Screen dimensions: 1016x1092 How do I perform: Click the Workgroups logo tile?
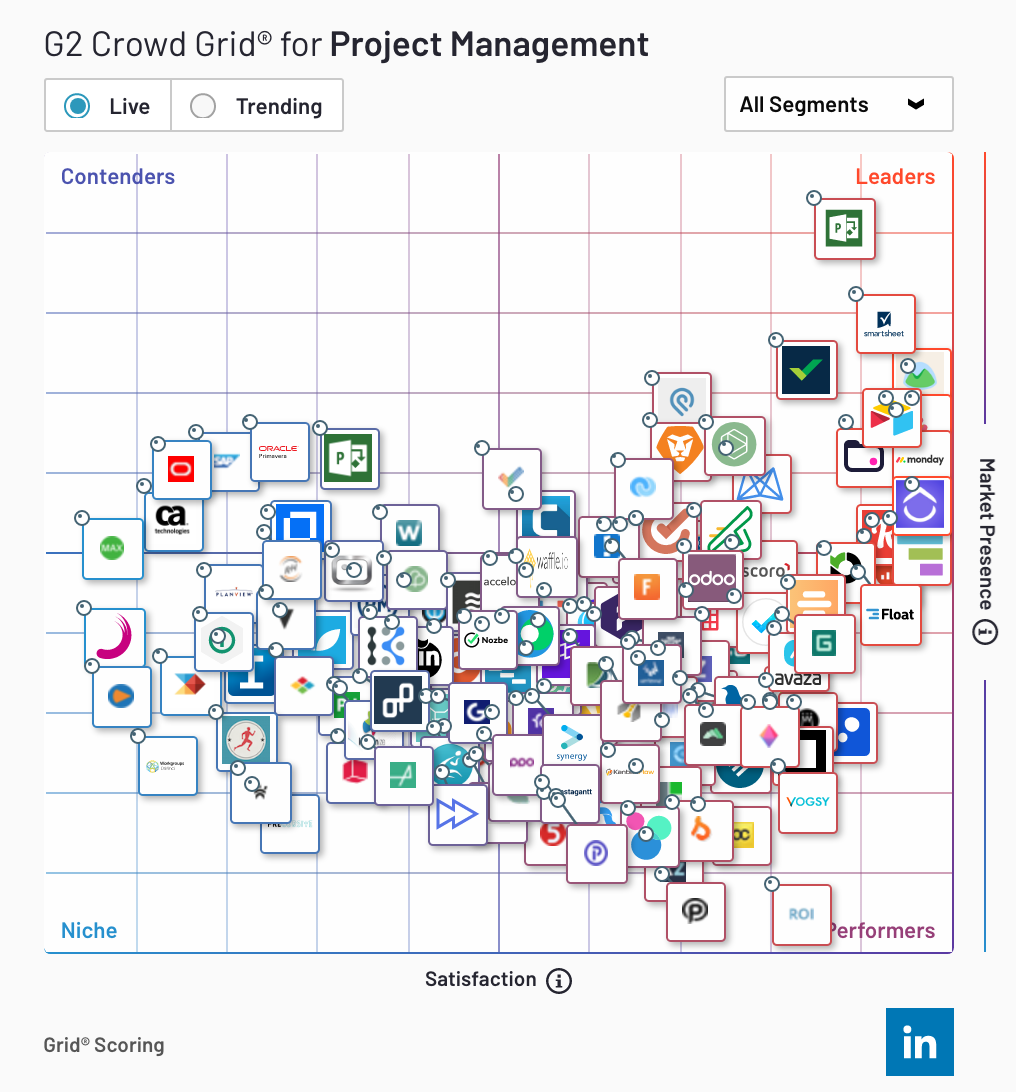click(x=167, y=765)
